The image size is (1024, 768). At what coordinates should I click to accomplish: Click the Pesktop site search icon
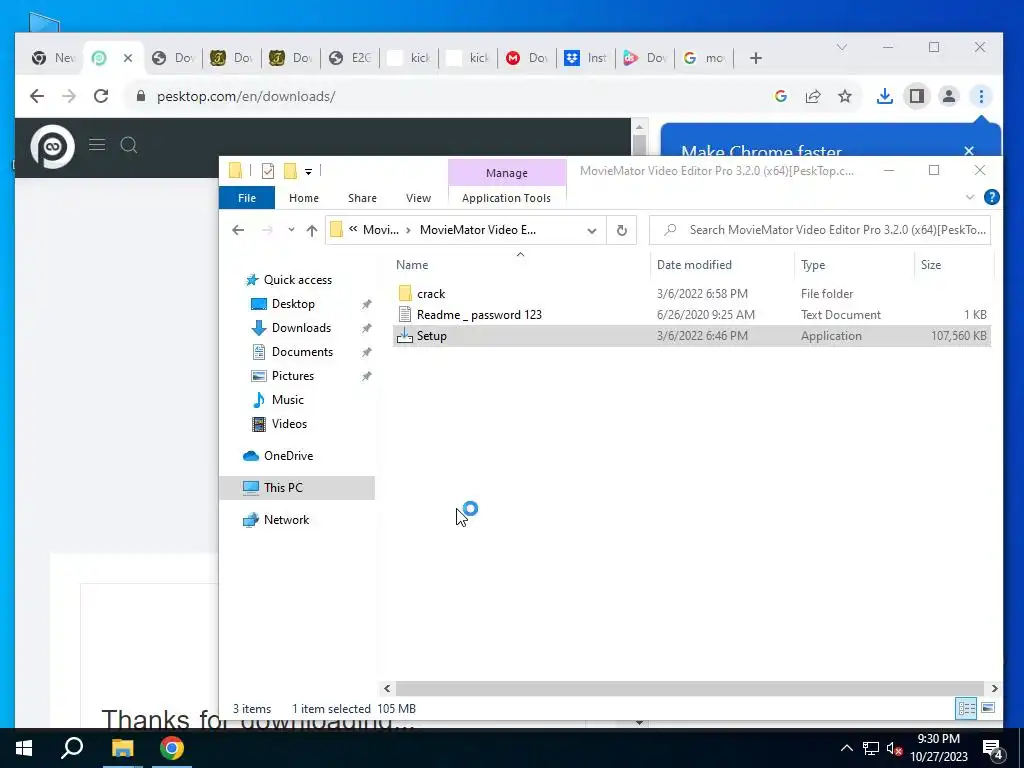click(129, 144)
